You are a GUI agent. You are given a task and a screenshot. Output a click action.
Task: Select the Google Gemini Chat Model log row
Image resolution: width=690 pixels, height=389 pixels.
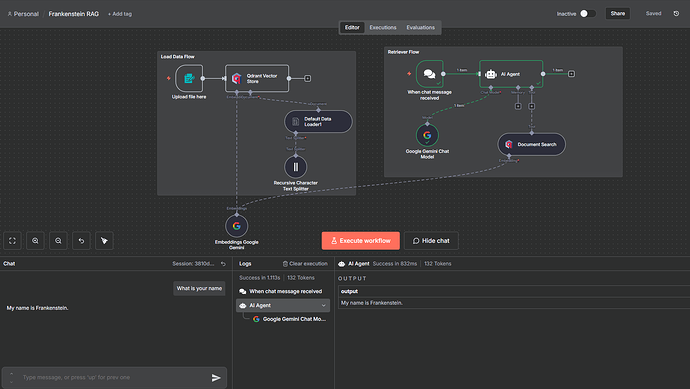290,319
